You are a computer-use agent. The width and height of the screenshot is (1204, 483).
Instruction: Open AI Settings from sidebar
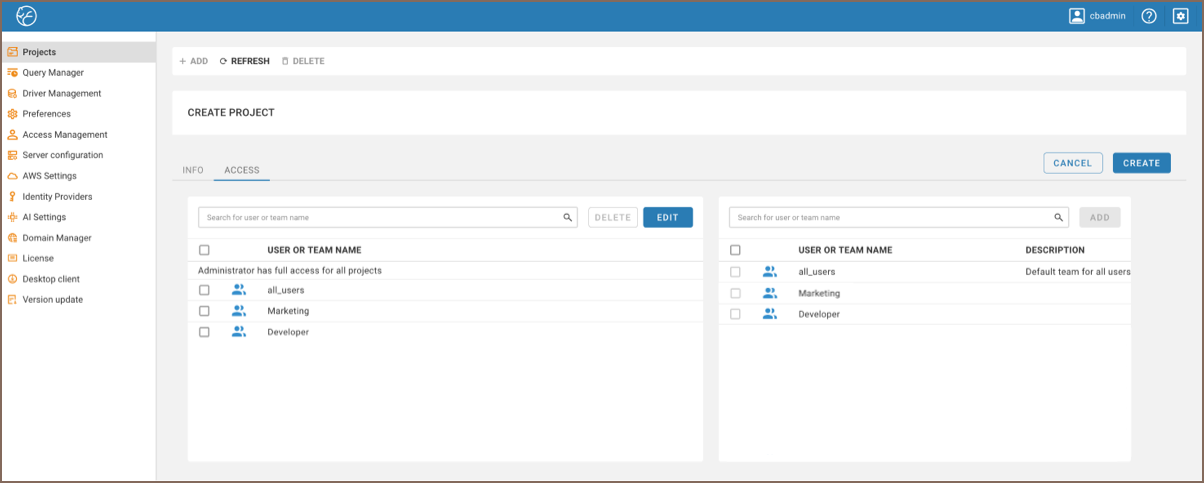click(x=44, y=217)
